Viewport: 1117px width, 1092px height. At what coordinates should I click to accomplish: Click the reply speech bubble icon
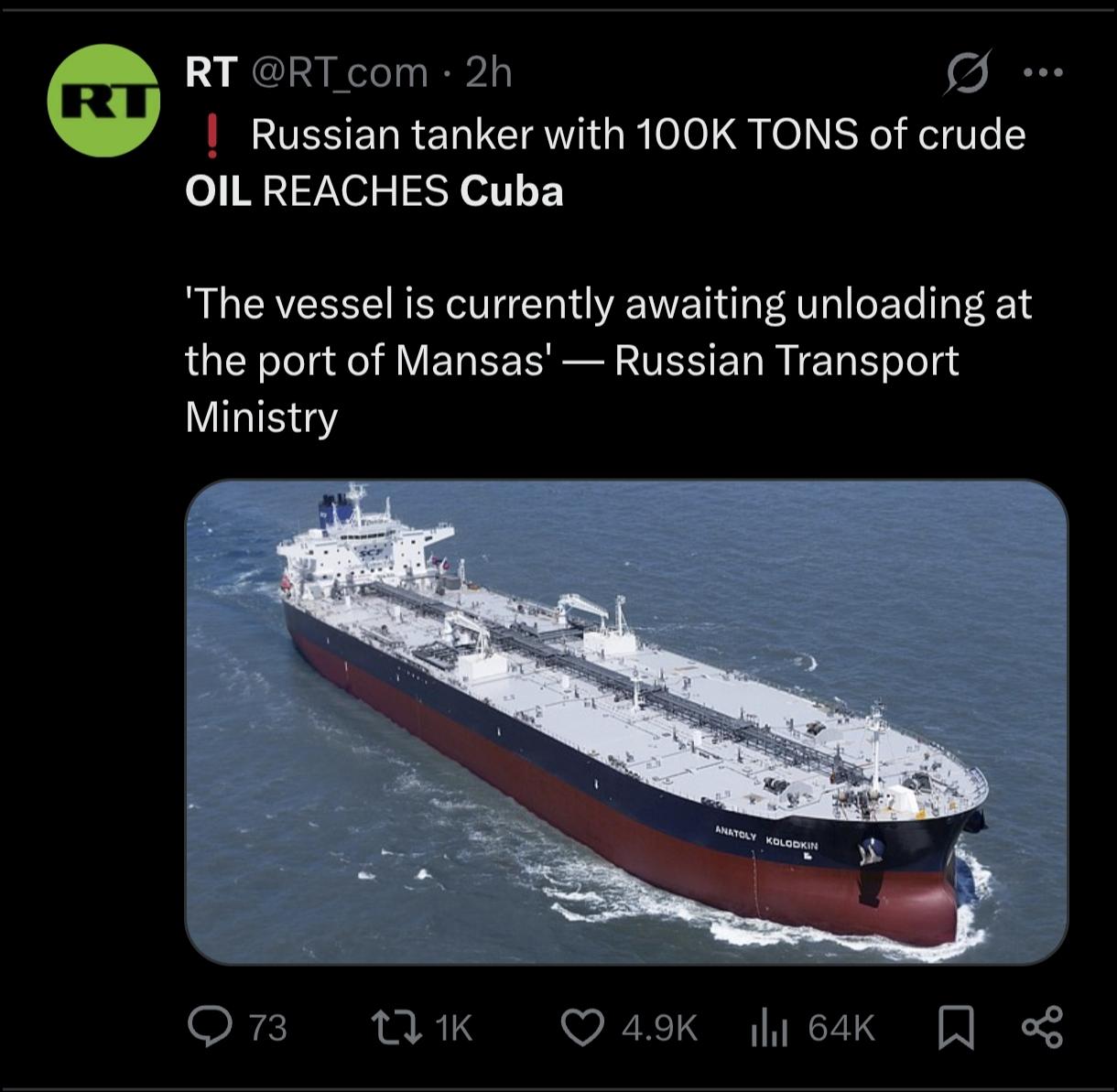click(210, 1027)
